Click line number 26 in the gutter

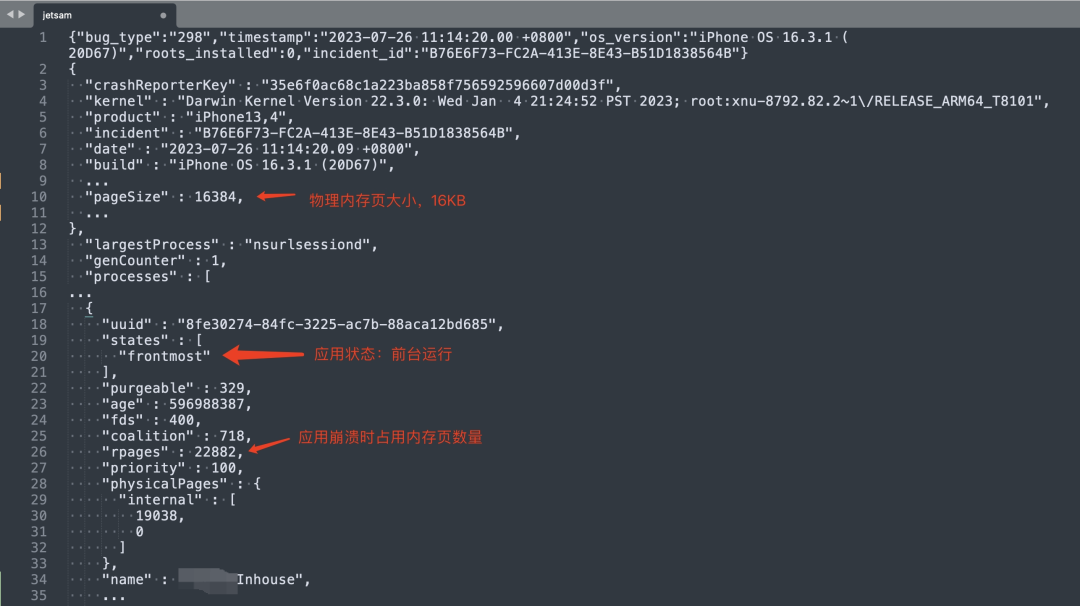click(39, 452)
